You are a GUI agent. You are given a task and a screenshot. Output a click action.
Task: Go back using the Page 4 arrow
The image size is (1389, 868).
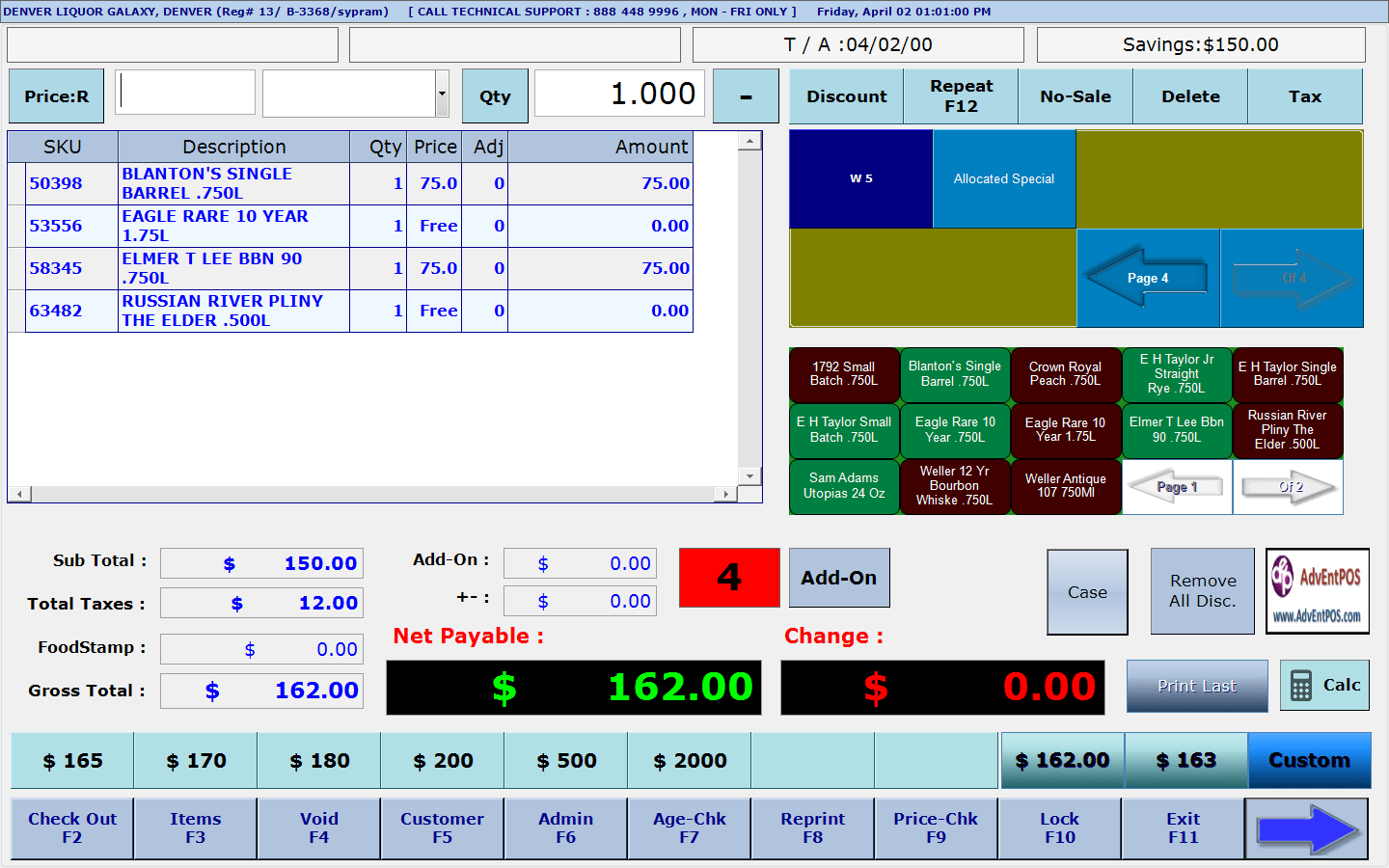point(1148,278)
